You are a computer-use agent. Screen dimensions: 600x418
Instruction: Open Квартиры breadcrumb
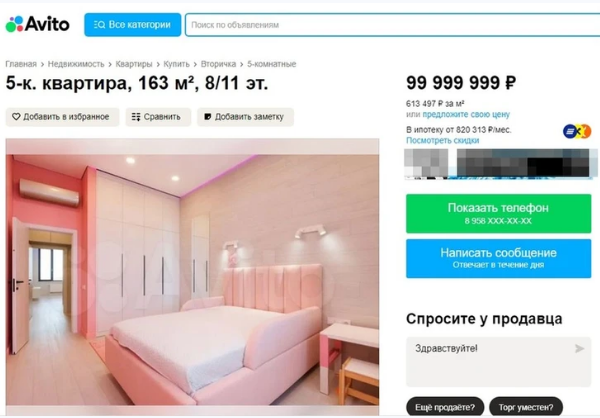[134, 64]
